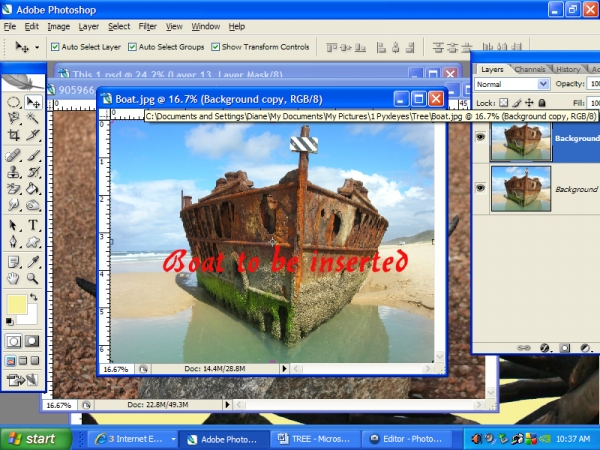
Task: Hide the bottom Background layer via eye icon
Action: [x=481, y=188]
